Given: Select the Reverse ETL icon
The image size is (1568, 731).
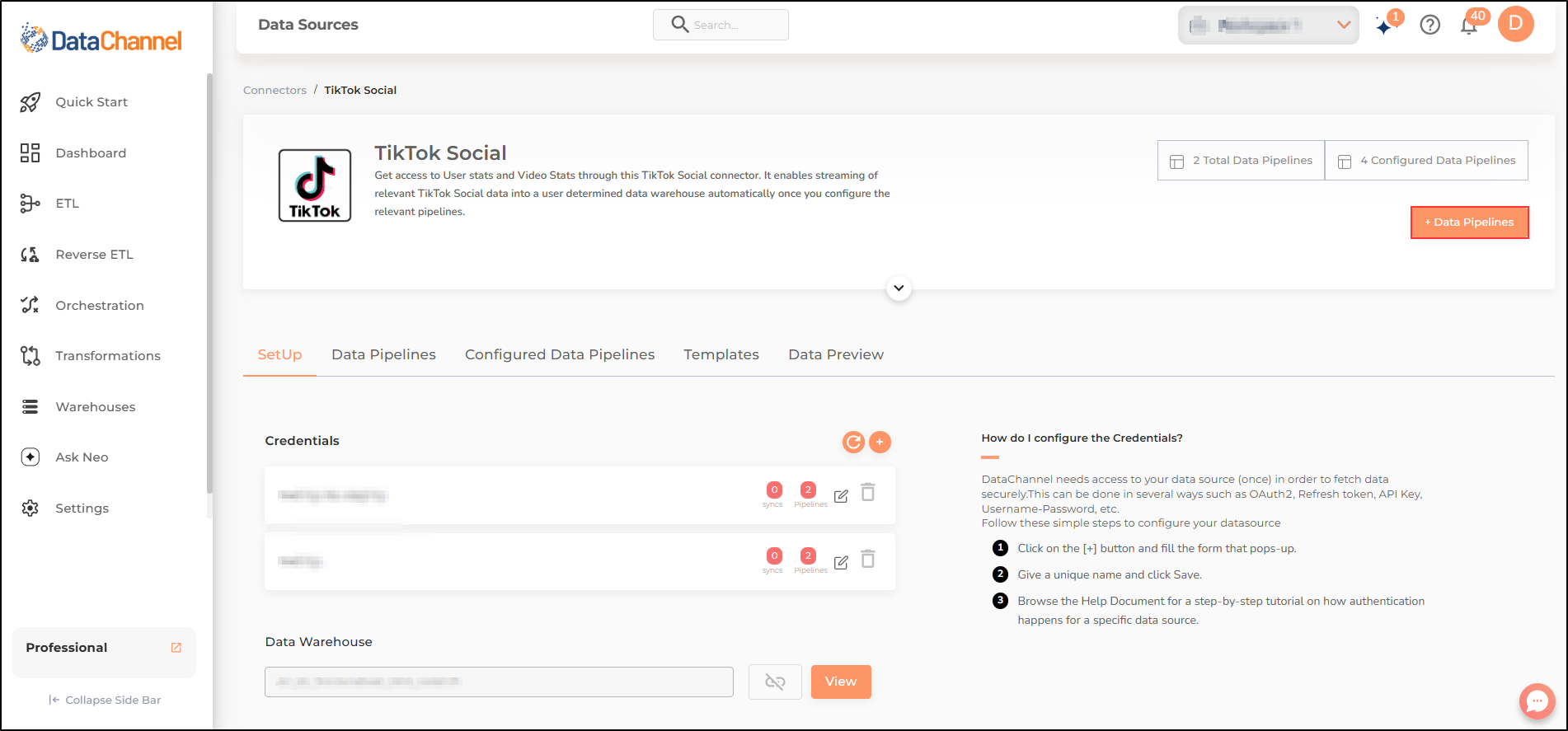Looking at the screenshot, I should [31, 255].
